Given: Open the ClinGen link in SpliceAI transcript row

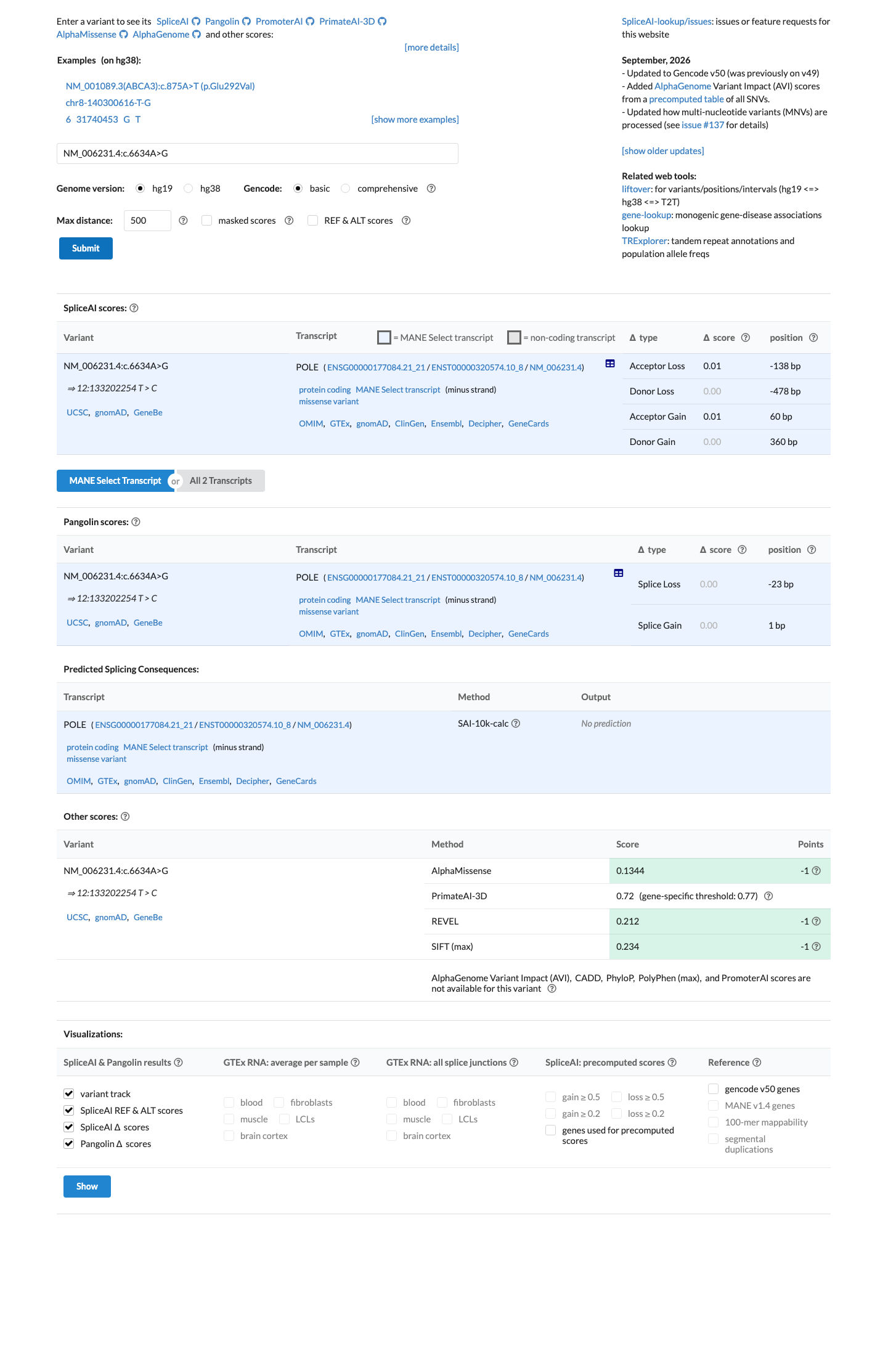Looking at the screenshot, I should (x=409, y=423).
